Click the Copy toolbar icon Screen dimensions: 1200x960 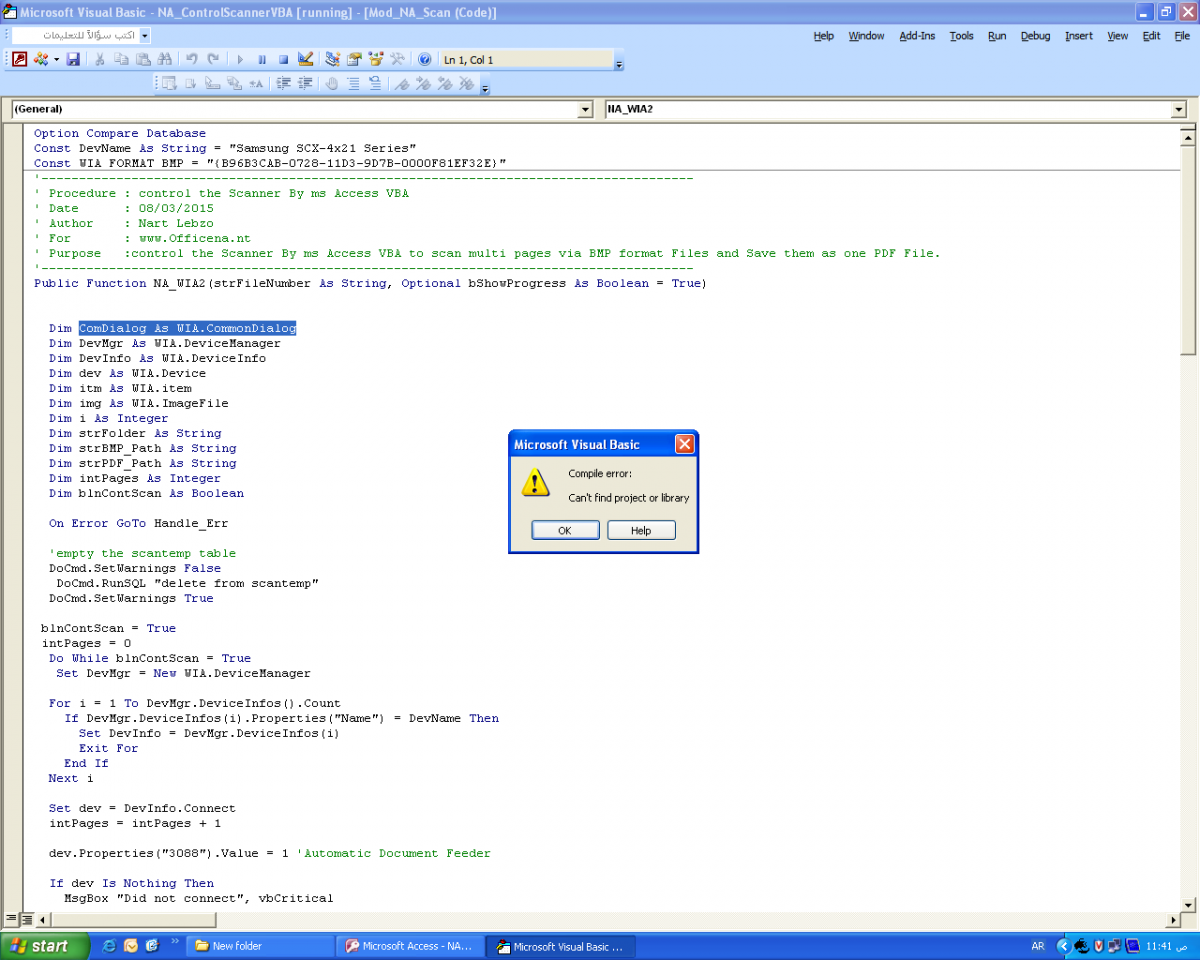[x=122, y=60]
